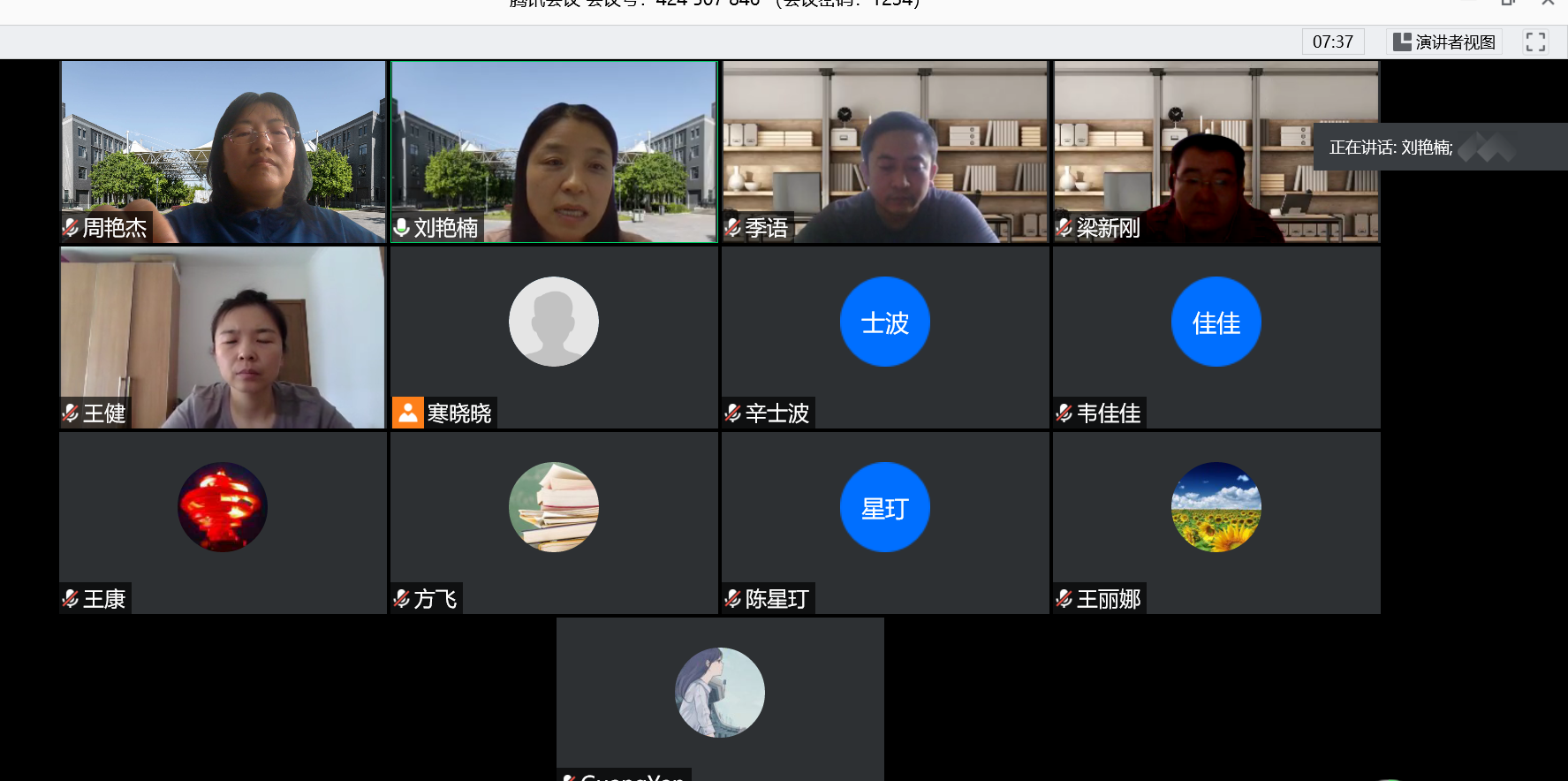
Task: Click the muted mic icon beside 梁新刚
Action: pyautogui.click(x=1064, y=228)
